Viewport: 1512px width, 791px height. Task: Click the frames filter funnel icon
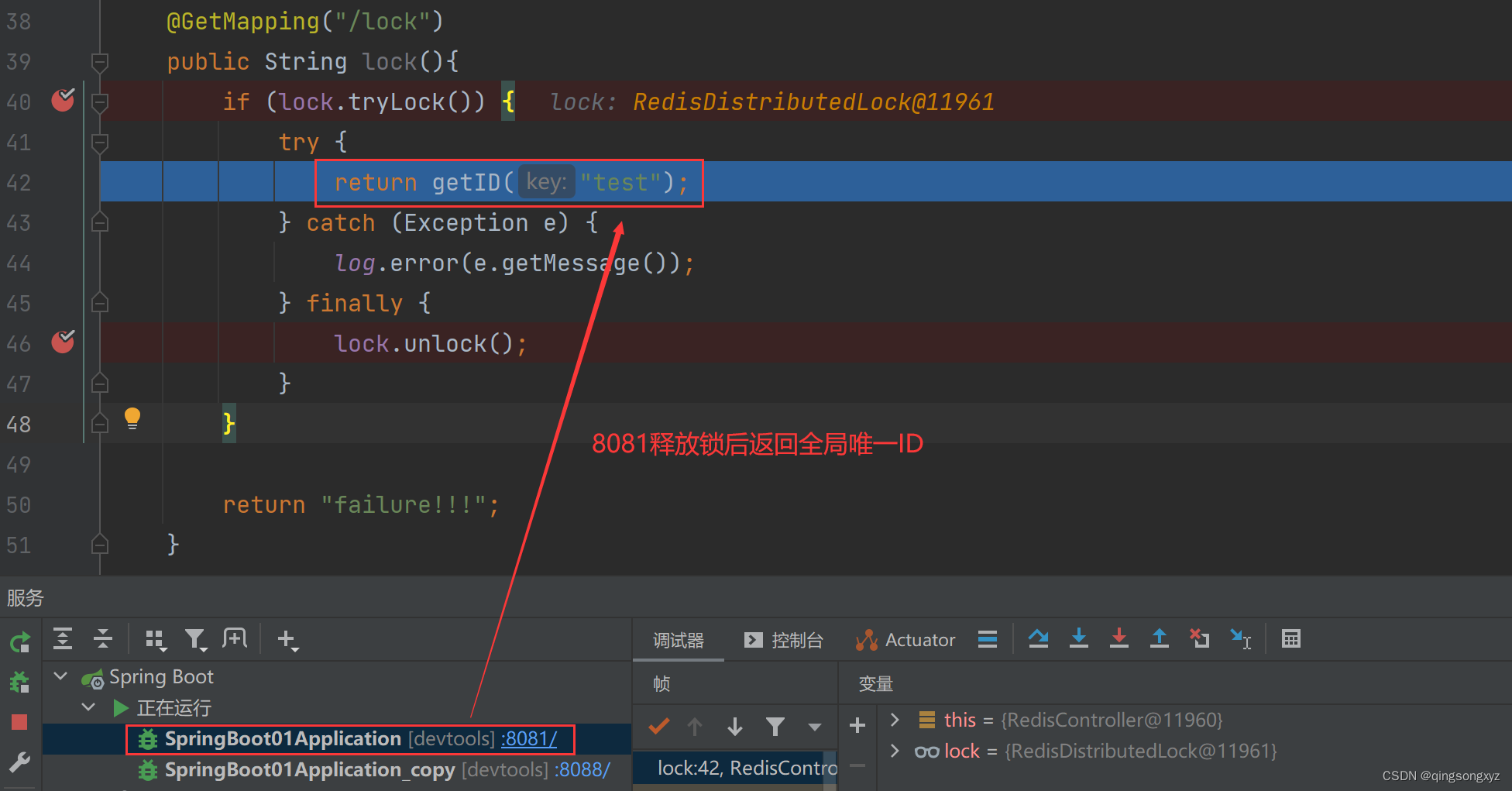tap(775, 727)
